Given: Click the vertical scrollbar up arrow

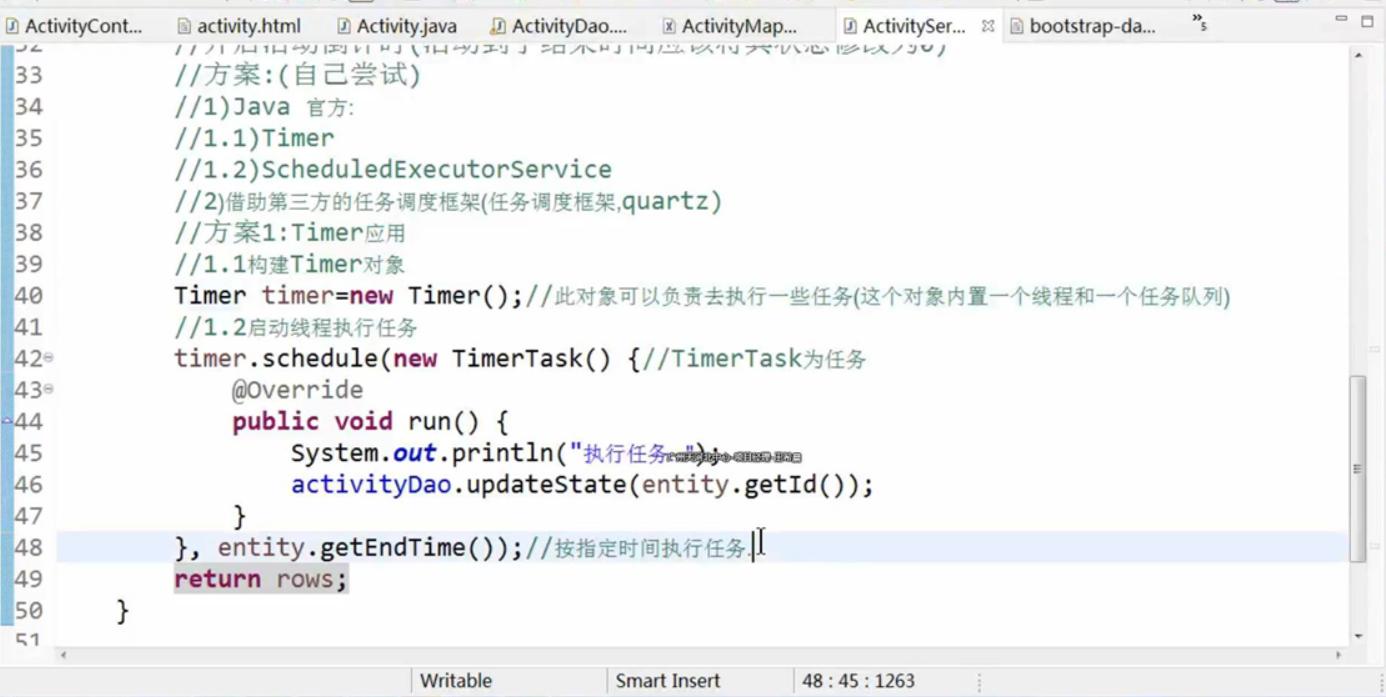Looking at the screenshot, I should tap(1358, 55).
